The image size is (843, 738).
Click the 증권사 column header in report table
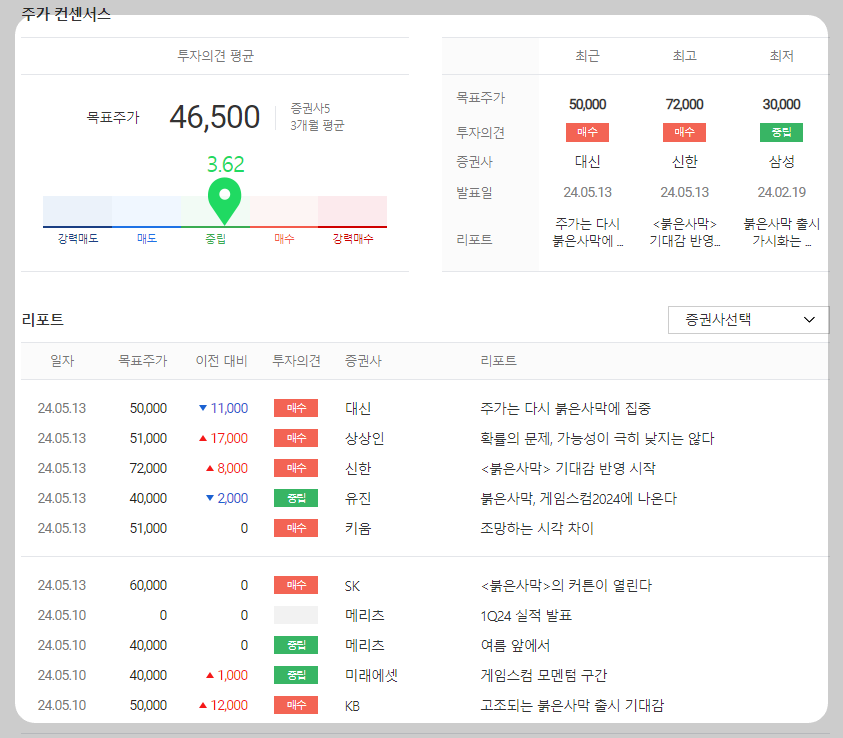pos(363,361)
